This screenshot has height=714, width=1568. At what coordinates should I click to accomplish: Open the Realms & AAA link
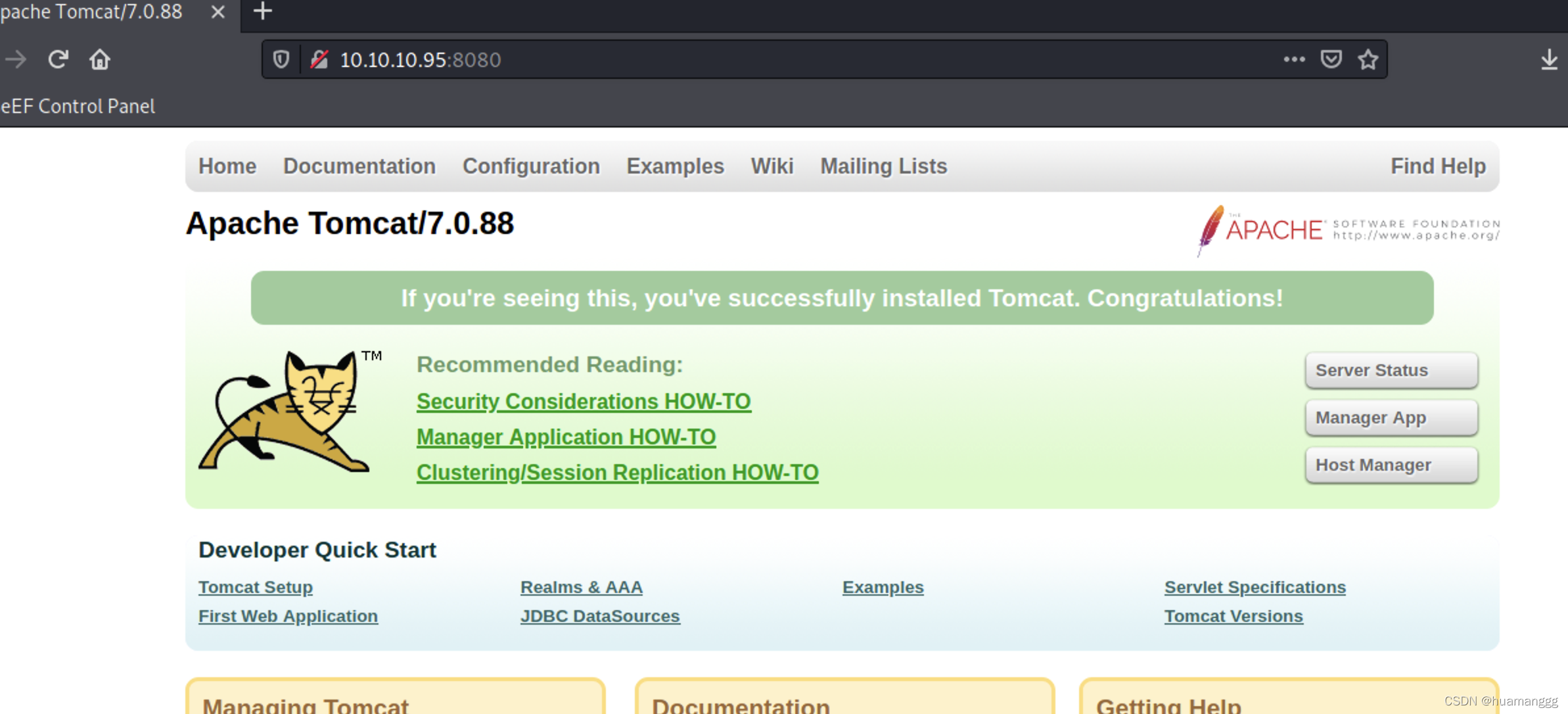(x=581, y=587)
